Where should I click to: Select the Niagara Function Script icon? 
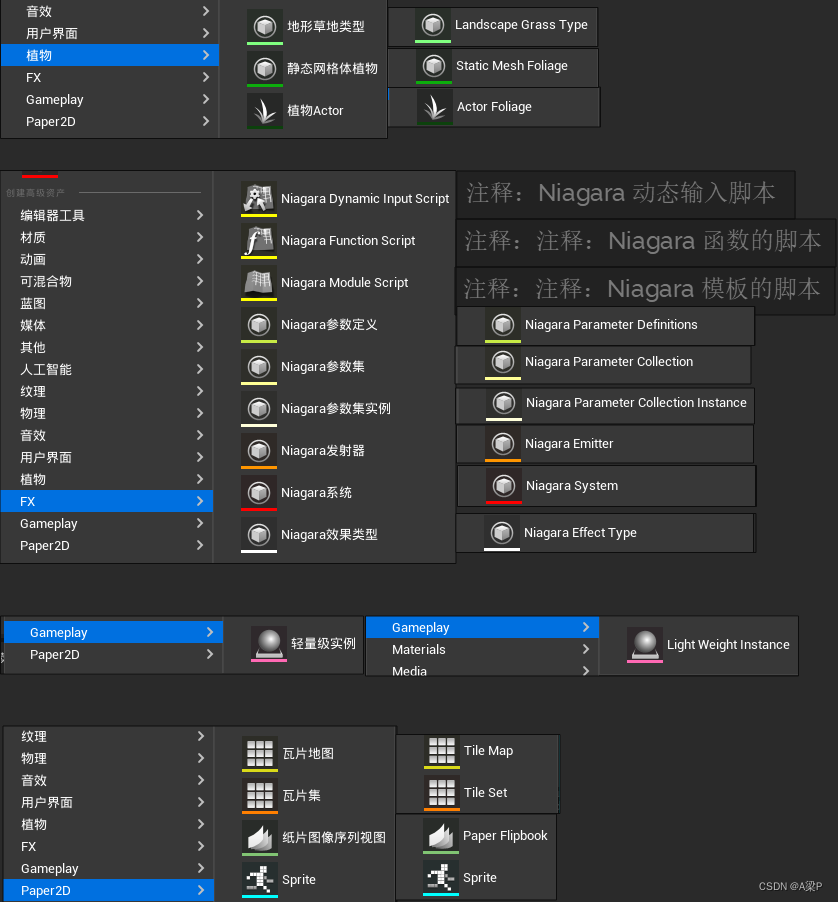(x=259, y=240)
